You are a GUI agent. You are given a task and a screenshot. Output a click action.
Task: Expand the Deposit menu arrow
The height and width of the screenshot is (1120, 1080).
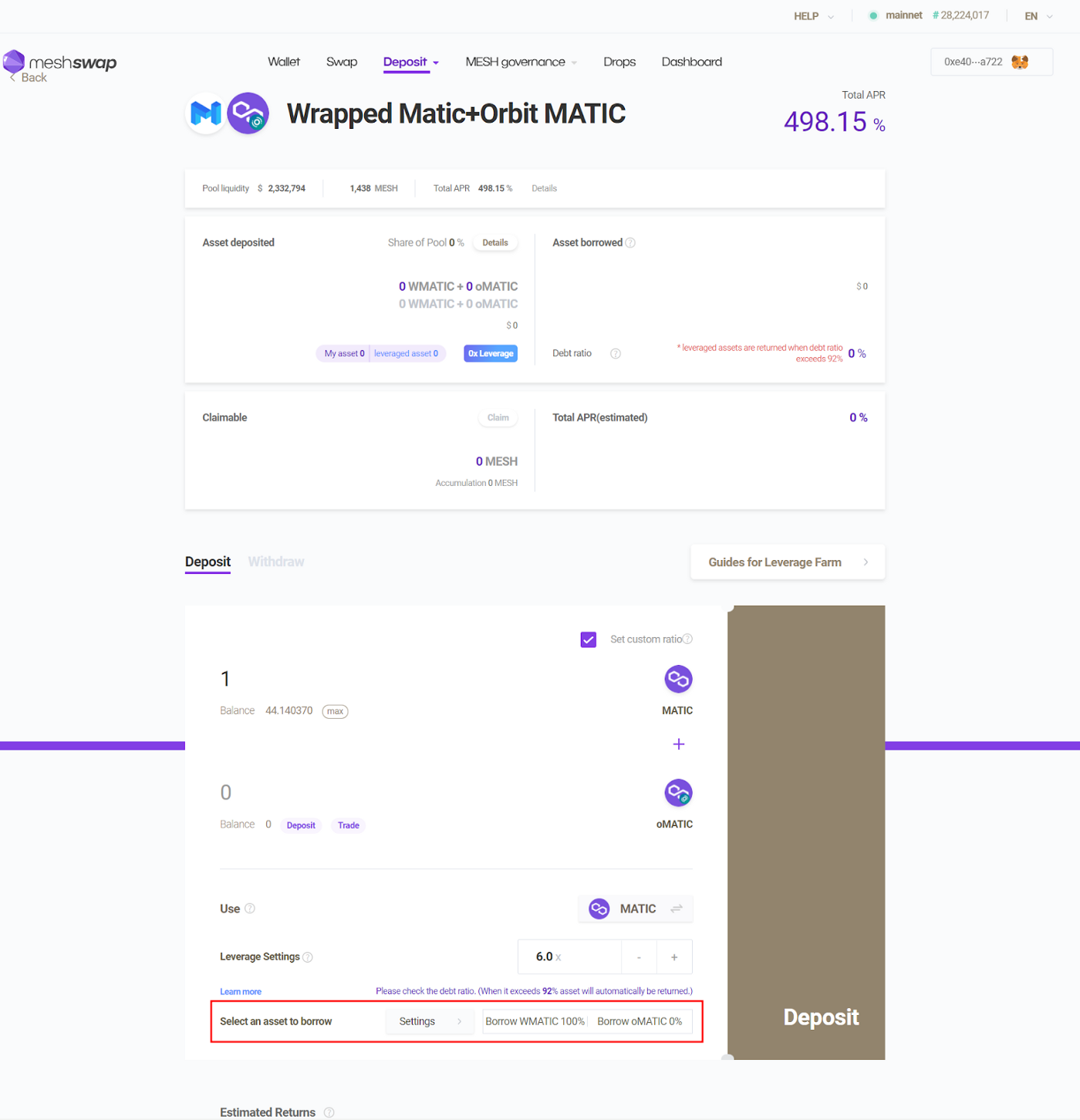click(436, 62)
